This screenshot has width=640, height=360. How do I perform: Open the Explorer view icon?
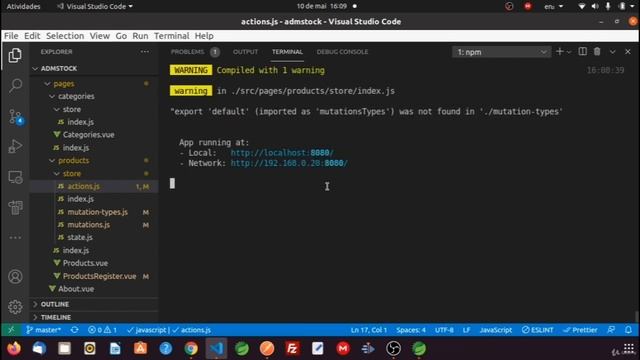15,56
